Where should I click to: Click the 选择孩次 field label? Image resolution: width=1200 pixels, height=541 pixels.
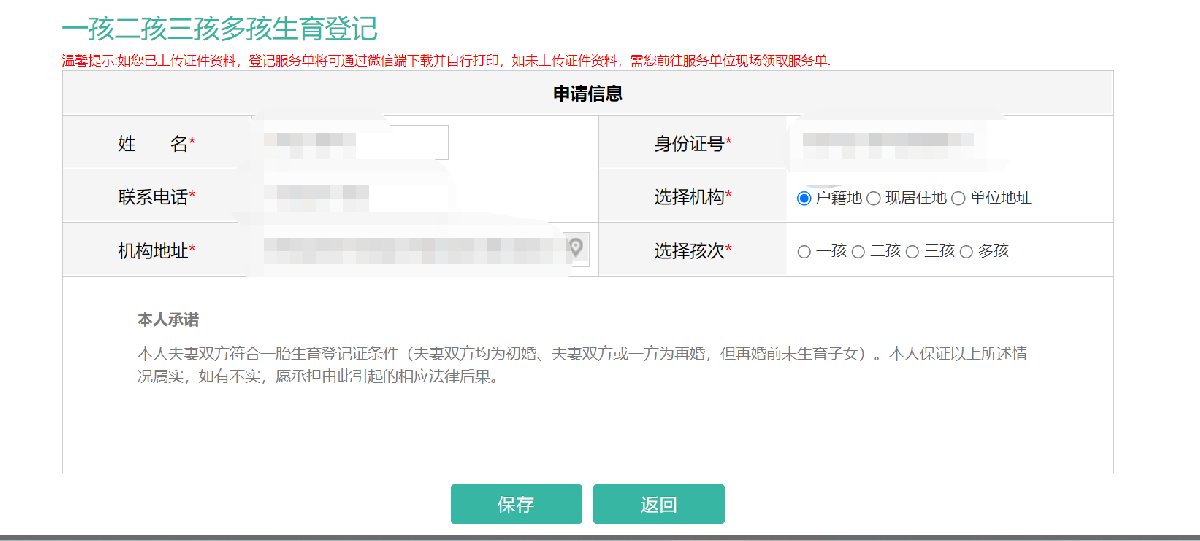pyautogui.click(x=693, y=251)
